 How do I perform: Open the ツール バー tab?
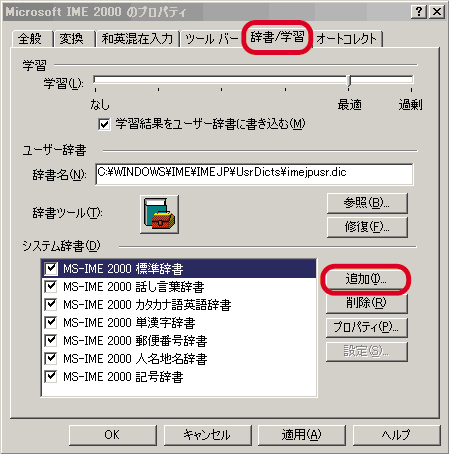coord(212,39)
